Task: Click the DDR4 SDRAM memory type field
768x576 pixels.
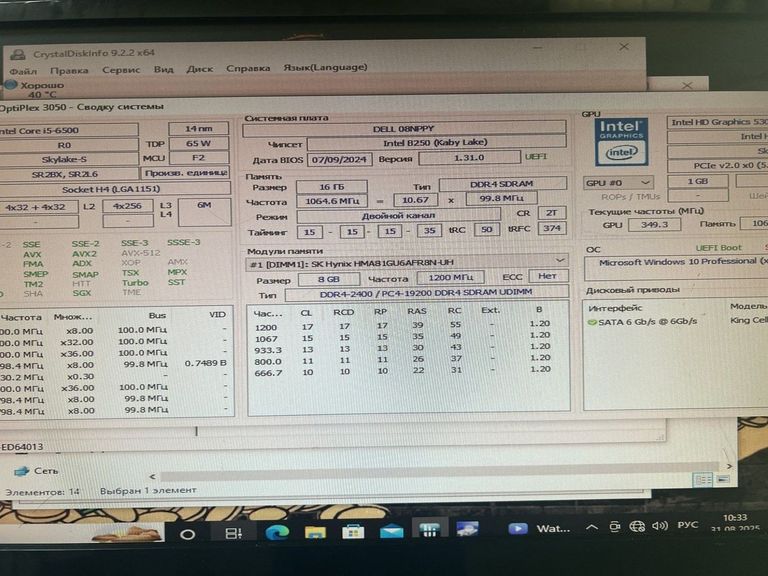Action: (x=502, y=184)
